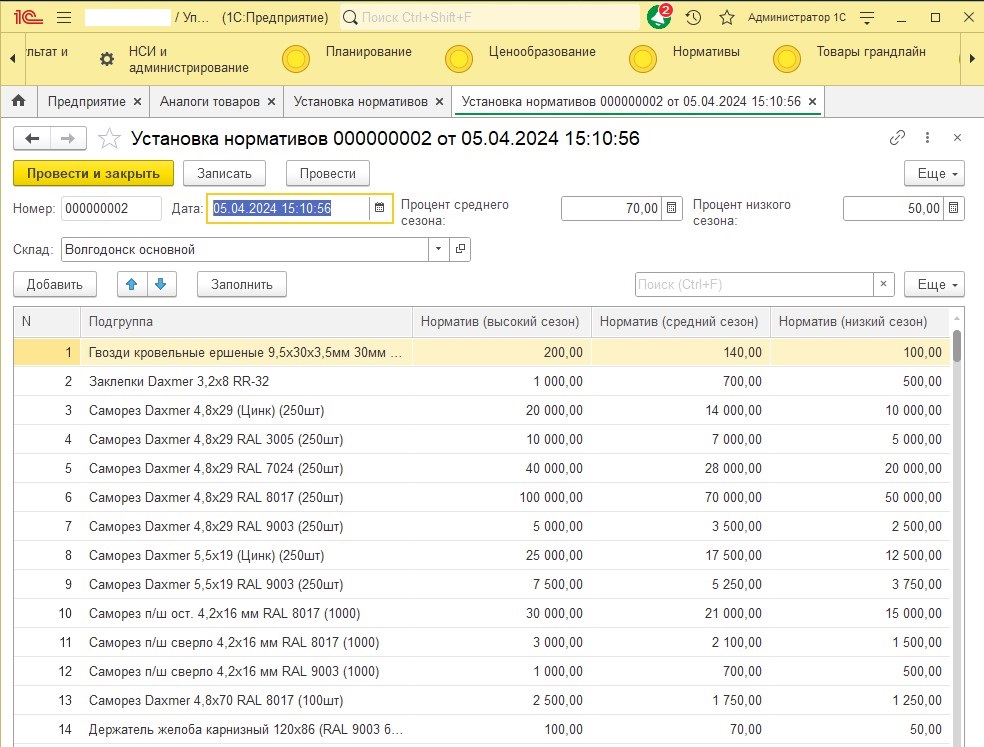Viewport: 984px width, 747px height.
Task: Click the favorites star in title bar
Action: [x=726, y=18]
